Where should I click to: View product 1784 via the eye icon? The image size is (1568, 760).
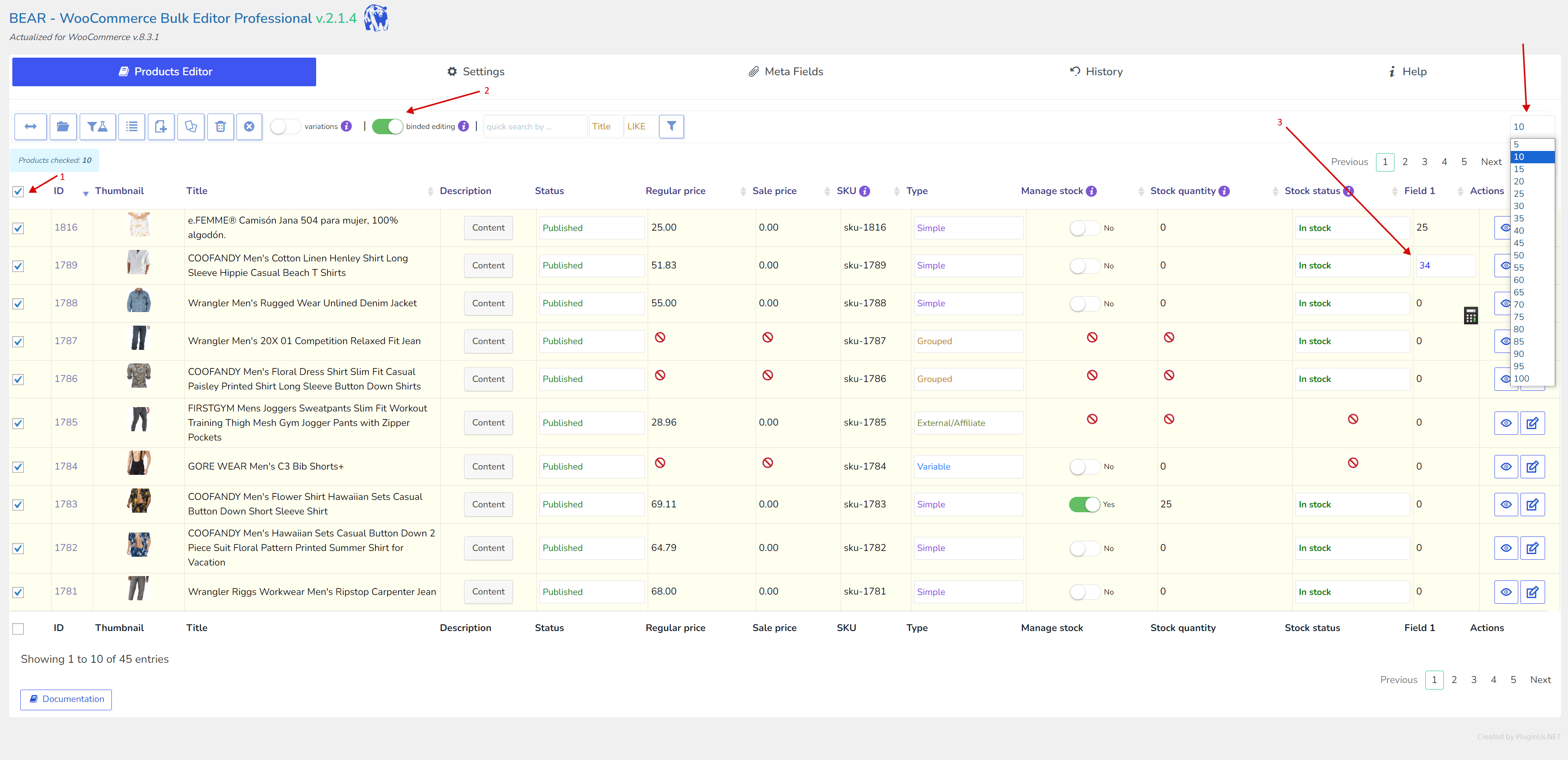click(1506, 467)
